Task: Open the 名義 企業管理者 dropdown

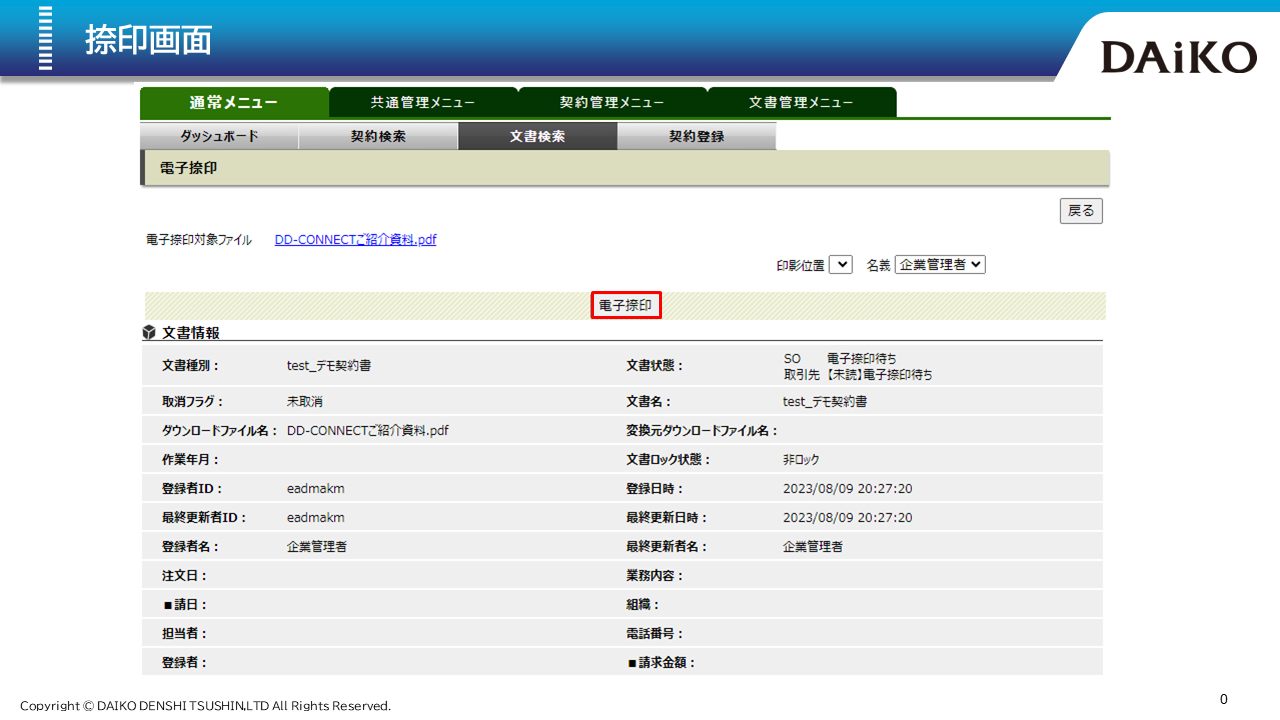Action: [x=940, y=265]
